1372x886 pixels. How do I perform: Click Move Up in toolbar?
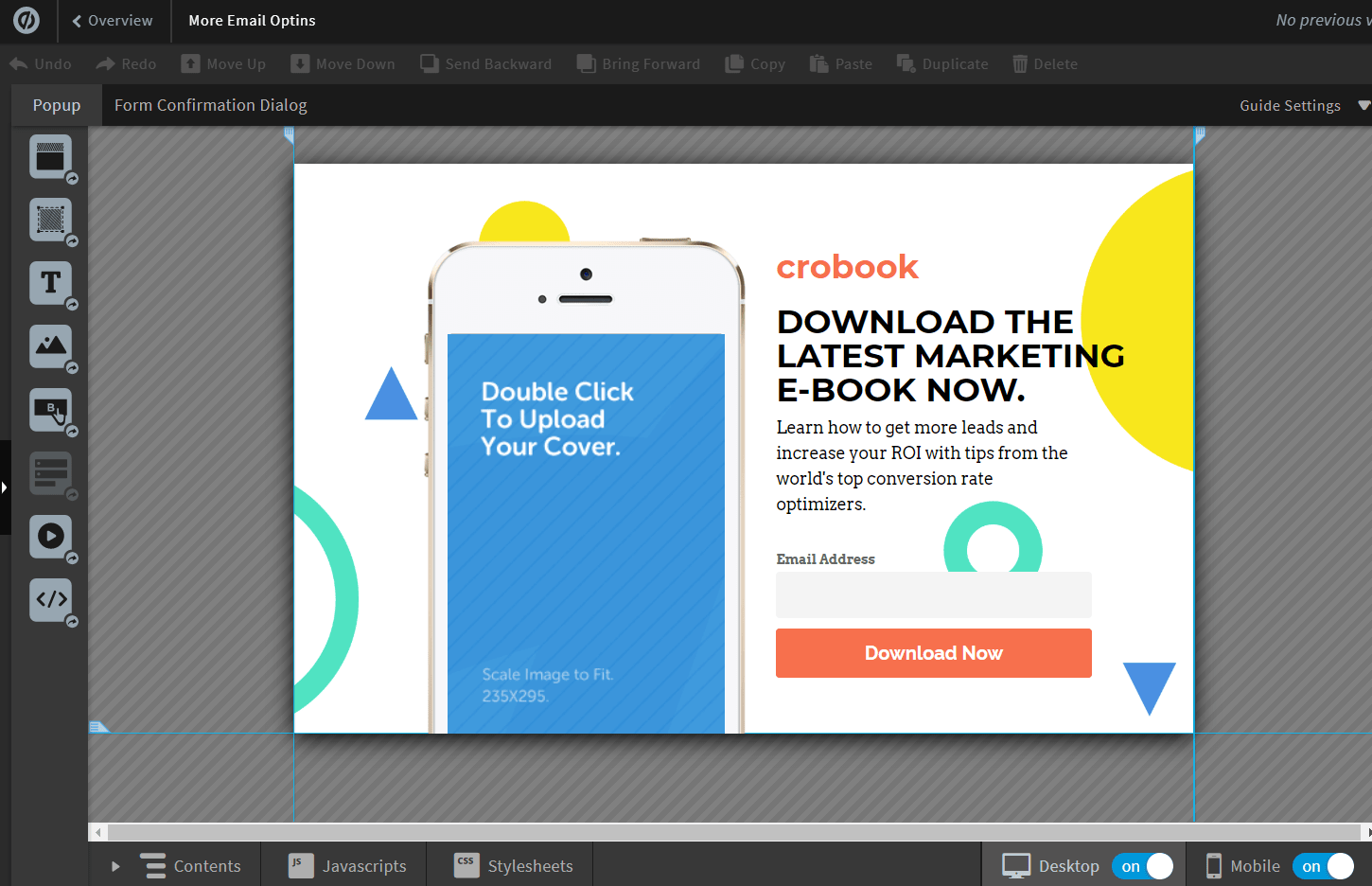tap(223, 63)
